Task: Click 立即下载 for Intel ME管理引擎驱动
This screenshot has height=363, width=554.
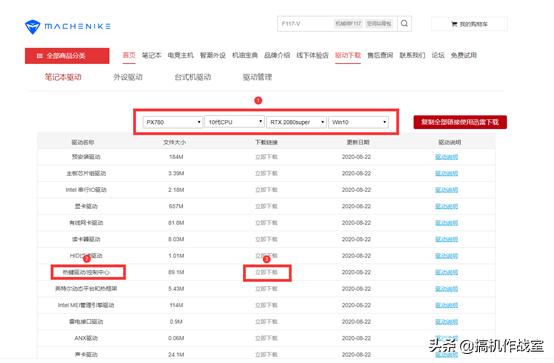Action: tap(266, 305)
